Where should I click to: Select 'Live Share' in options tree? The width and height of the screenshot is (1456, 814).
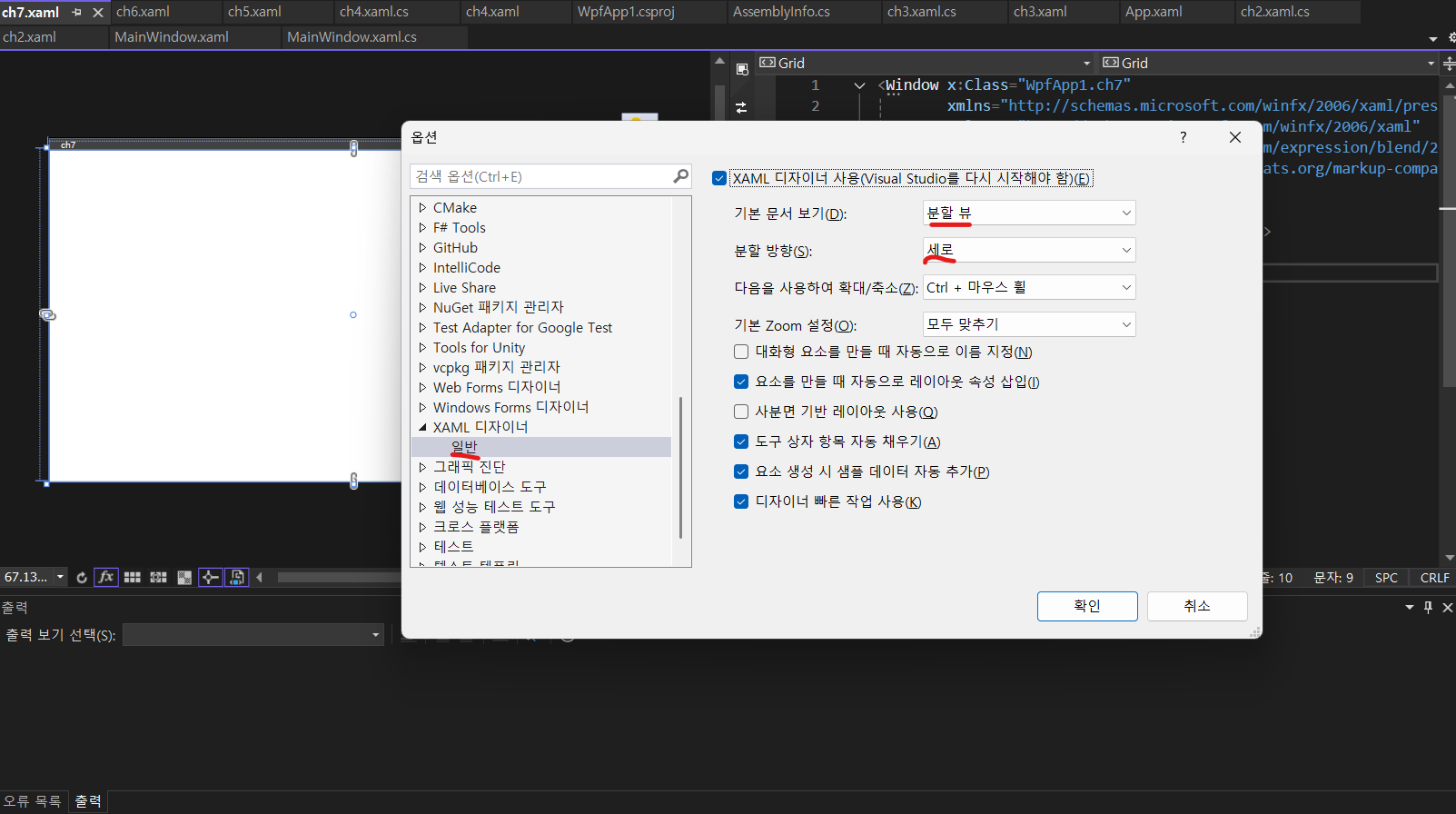(x=464, y=287)
